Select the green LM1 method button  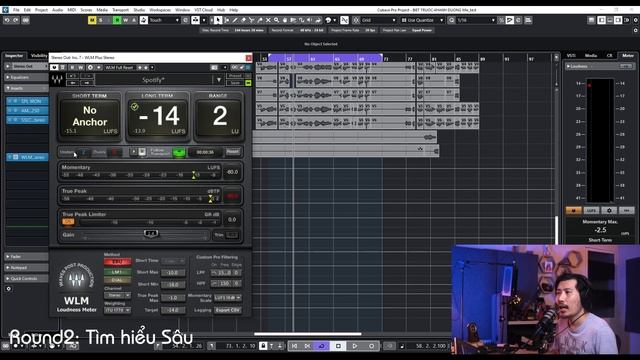[118, 272]
